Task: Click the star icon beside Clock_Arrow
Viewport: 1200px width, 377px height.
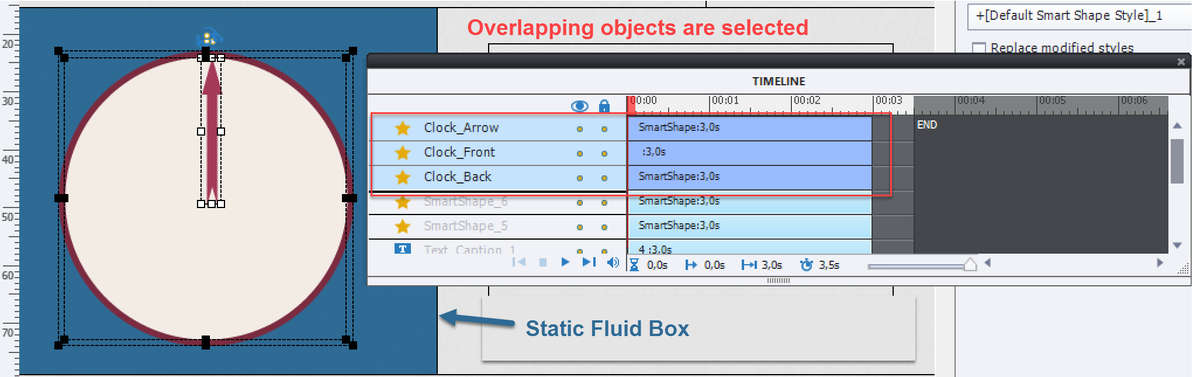Action: pos(402,128)
